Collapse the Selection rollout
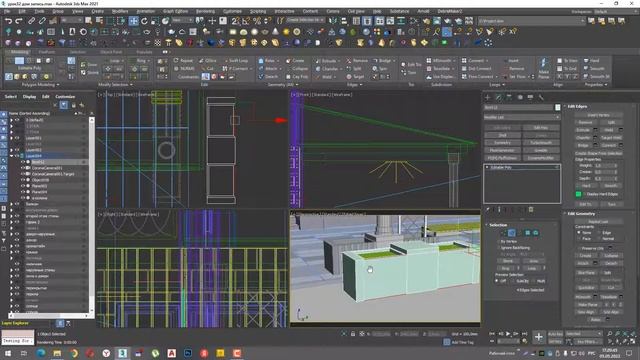 tap(497, 225)
